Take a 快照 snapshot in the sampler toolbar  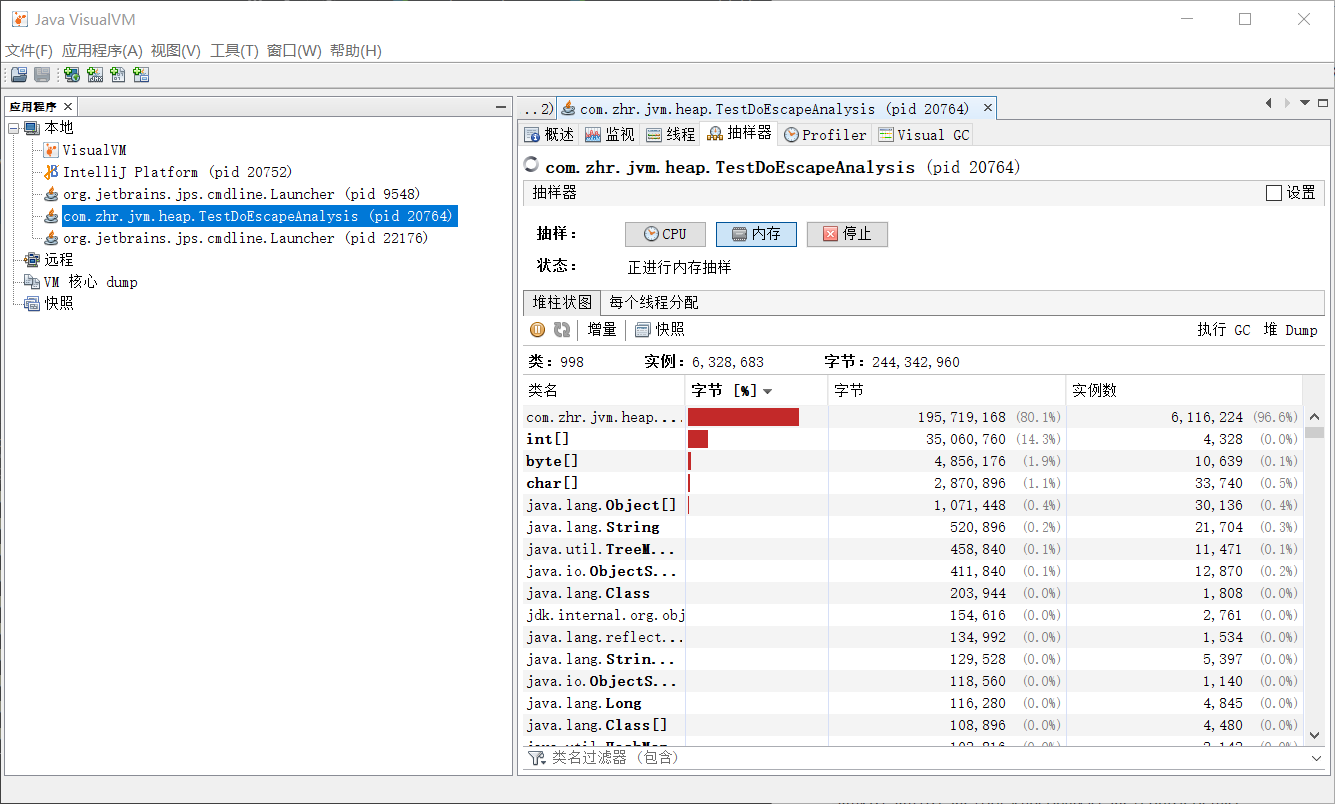(x=660, y=330)
